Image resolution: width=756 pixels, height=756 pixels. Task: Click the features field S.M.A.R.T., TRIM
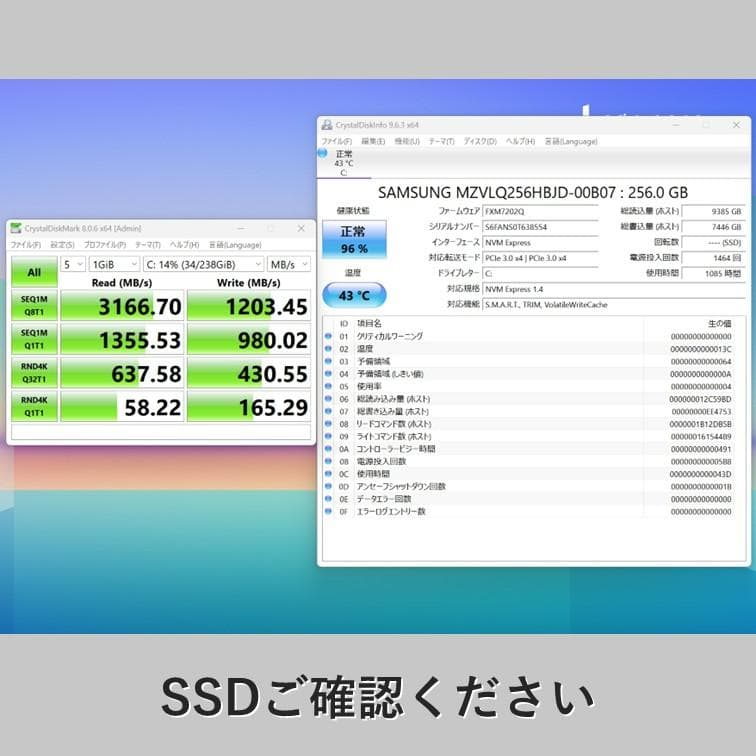[x=614, y=305]
